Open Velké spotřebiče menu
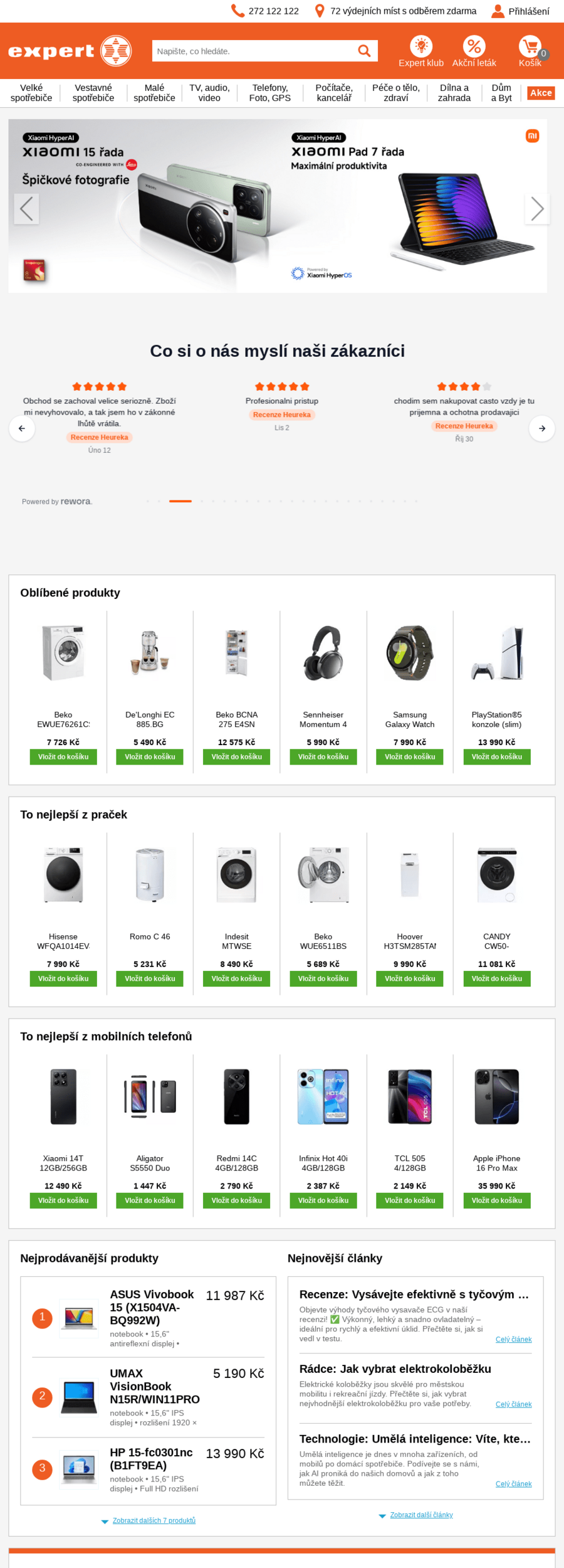 click(31, 93)
